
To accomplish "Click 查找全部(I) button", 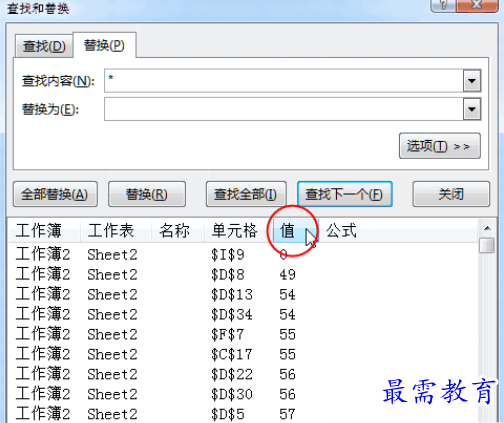I will (246, 194).
